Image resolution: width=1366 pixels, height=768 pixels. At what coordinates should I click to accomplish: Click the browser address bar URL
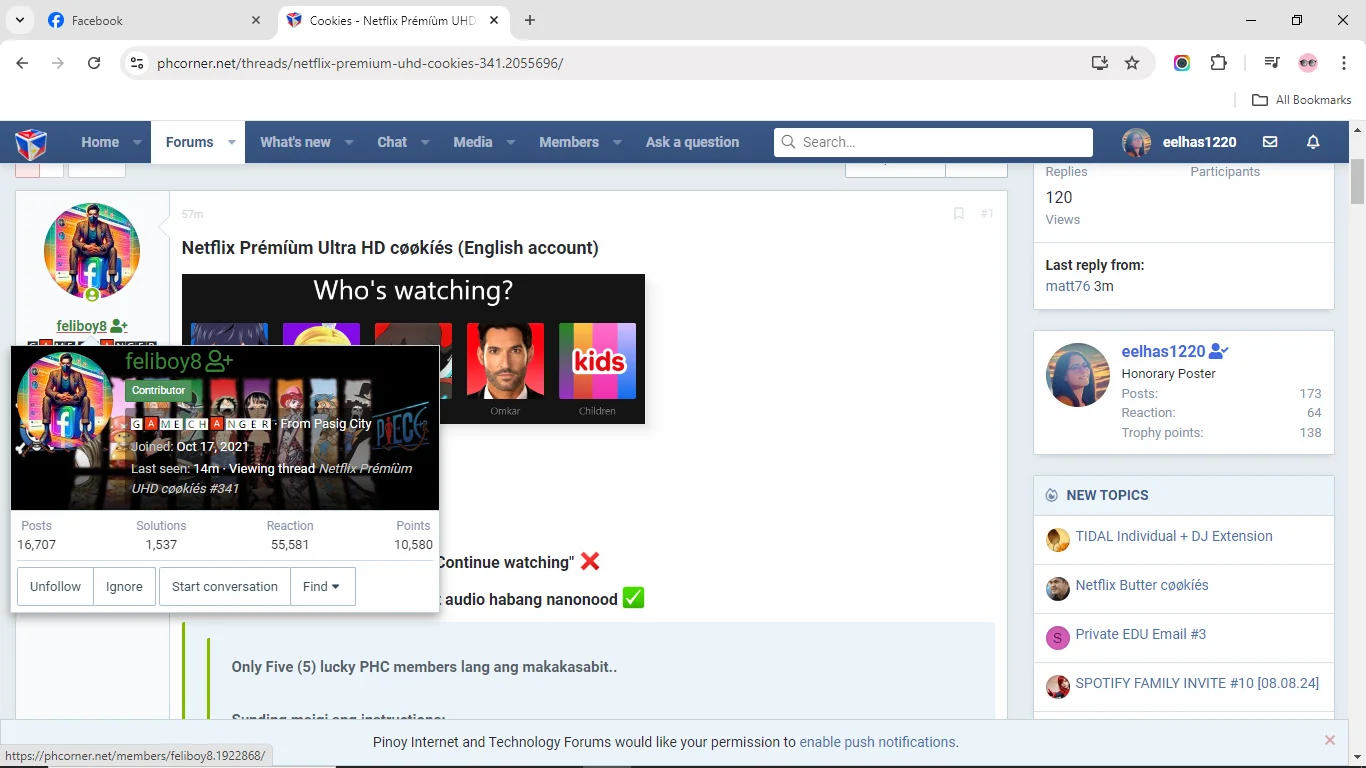click(360, 63)
